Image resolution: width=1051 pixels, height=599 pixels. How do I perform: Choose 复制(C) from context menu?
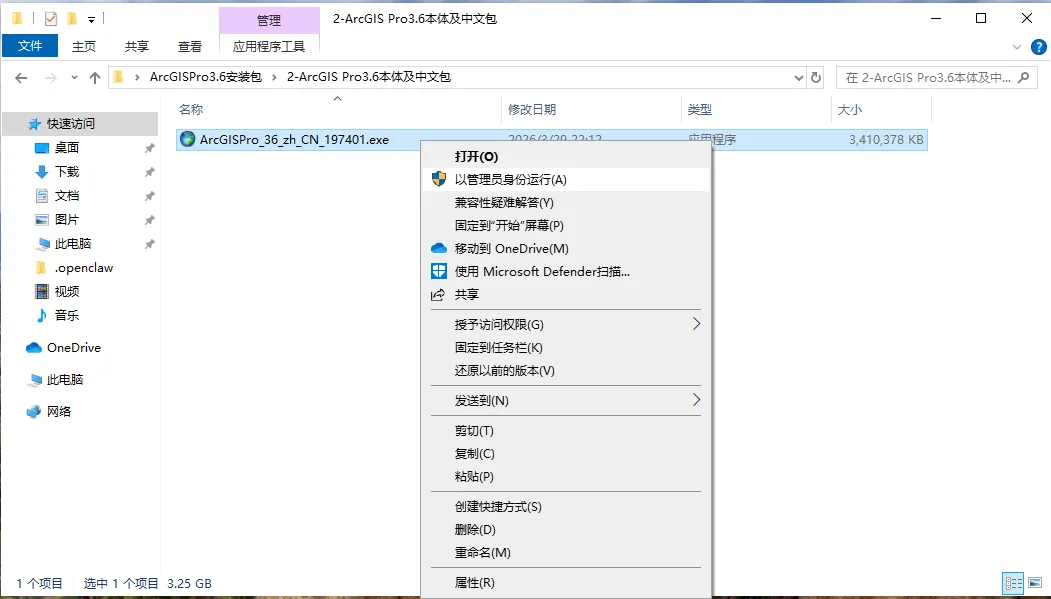coord(566,454)
